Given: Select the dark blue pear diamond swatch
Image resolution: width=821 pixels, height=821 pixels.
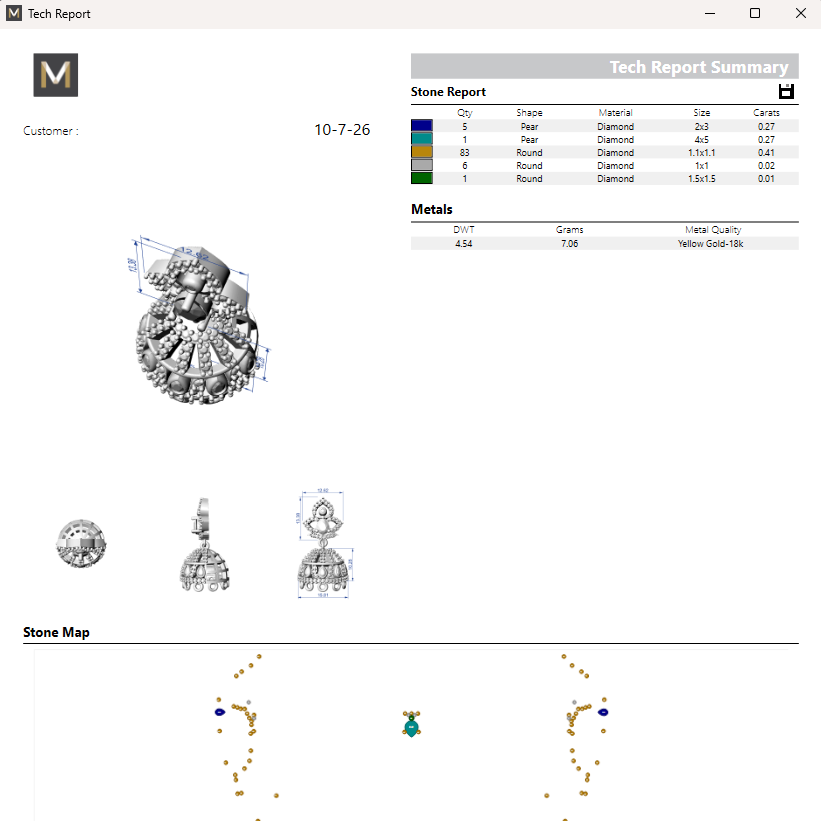Looking at the screenshot, I should pyautogui.click(x=421, y=126).
